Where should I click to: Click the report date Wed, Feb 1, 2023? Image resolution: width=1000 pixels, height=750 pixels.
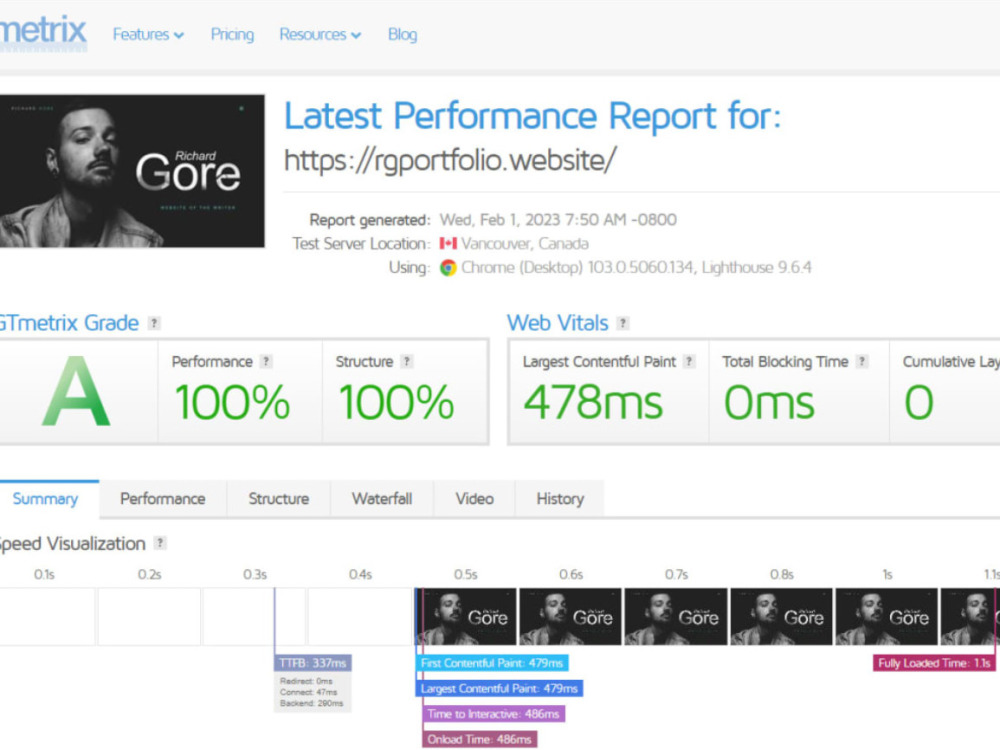[x=558, y=220]
